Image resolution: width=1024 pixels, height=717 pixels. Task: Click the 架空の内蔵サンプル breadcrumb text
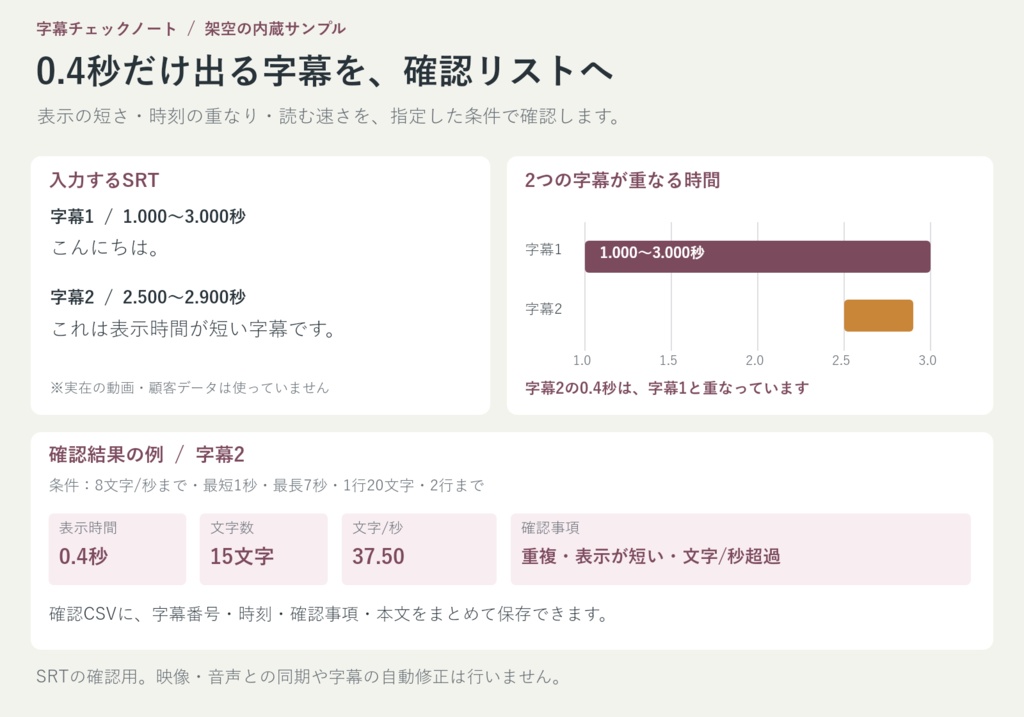[x=275, y=29]
